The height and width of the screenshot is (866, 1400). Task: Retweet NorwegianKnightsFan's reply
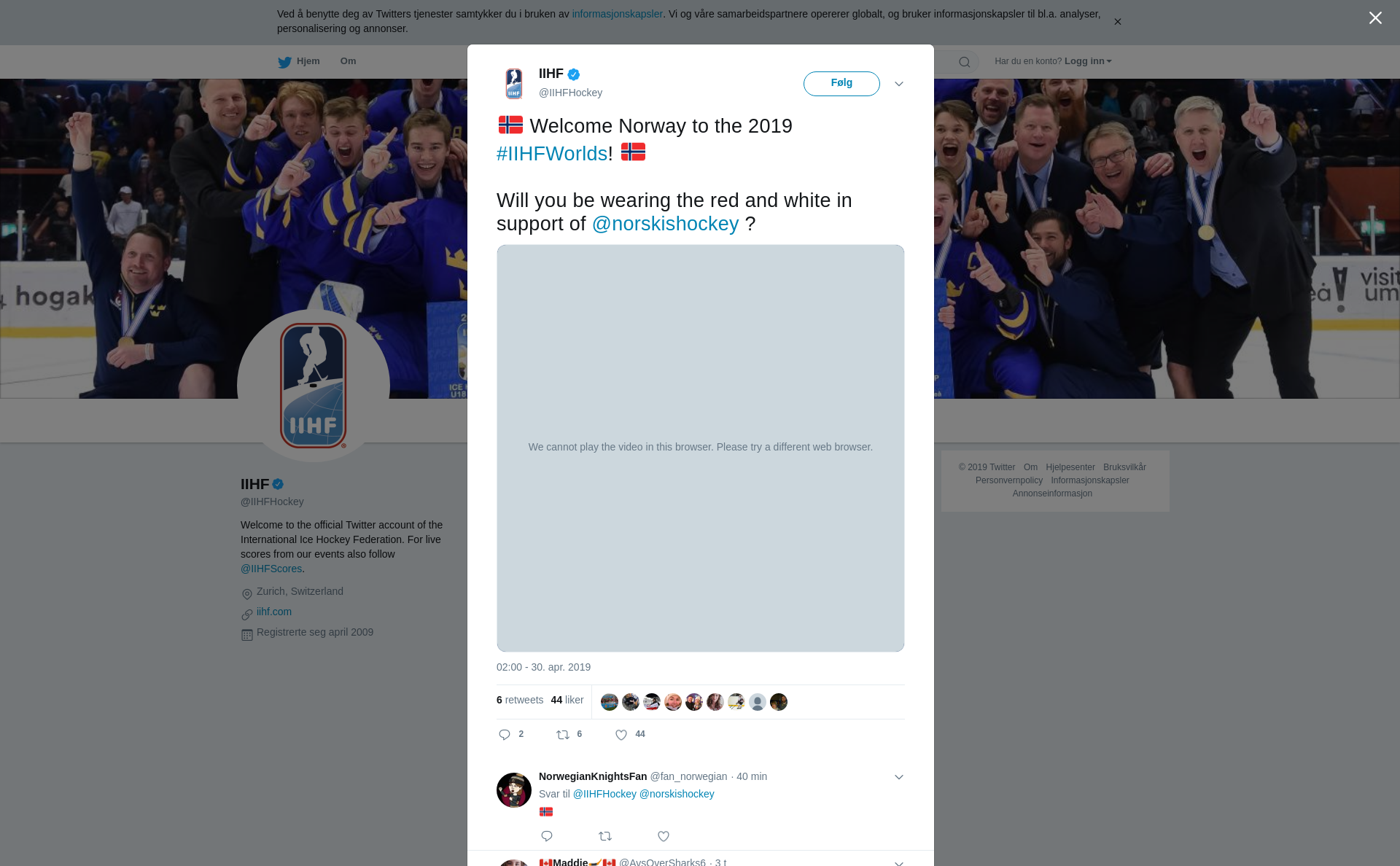tap(605, 836)
